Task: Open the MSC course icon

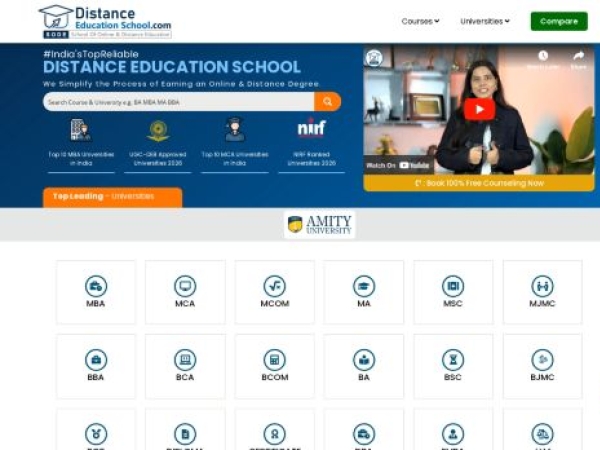Action: [x=453, y=286]
